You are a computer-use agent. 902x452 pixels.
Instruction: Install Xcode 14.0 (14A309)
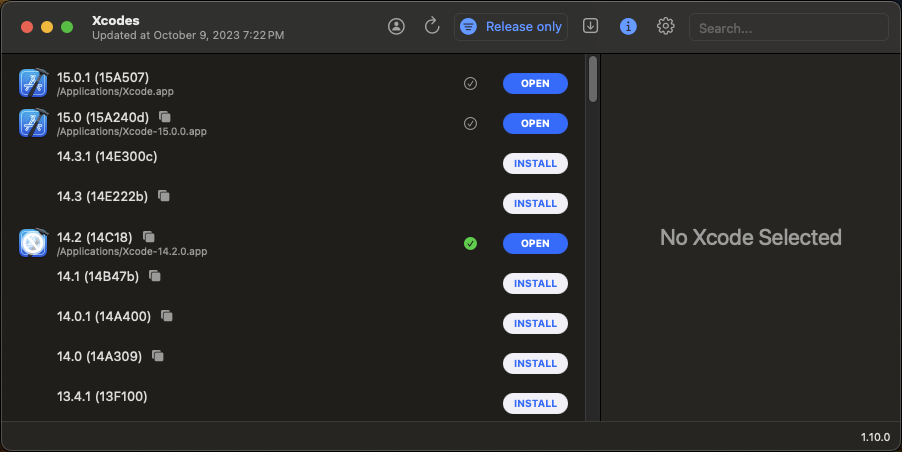pyautogui.click(x=535, y=363)
